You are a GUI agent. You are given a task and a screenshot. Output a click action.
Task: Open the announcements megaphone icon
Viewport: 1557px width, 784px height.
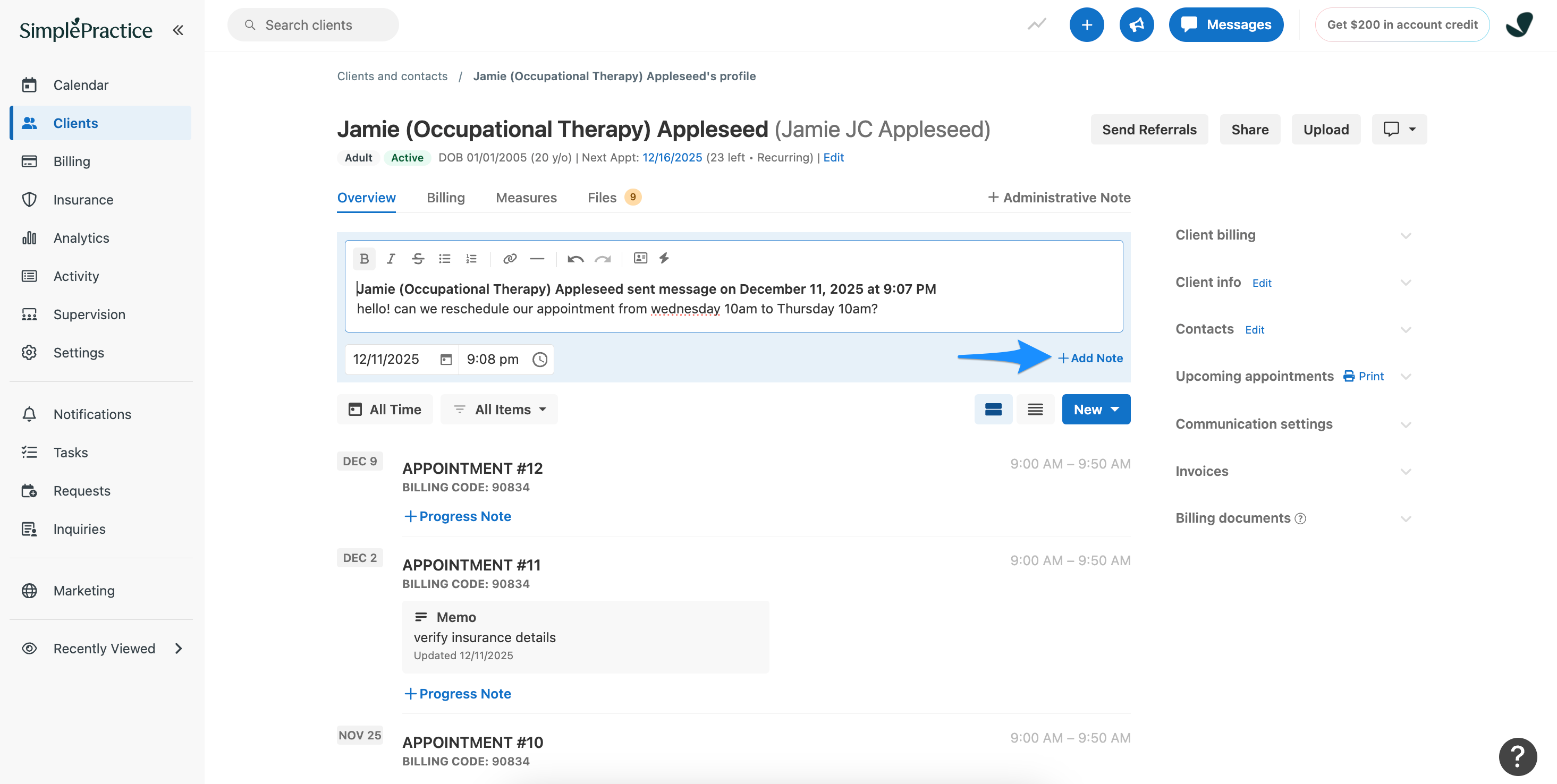tap(1136, 25)
